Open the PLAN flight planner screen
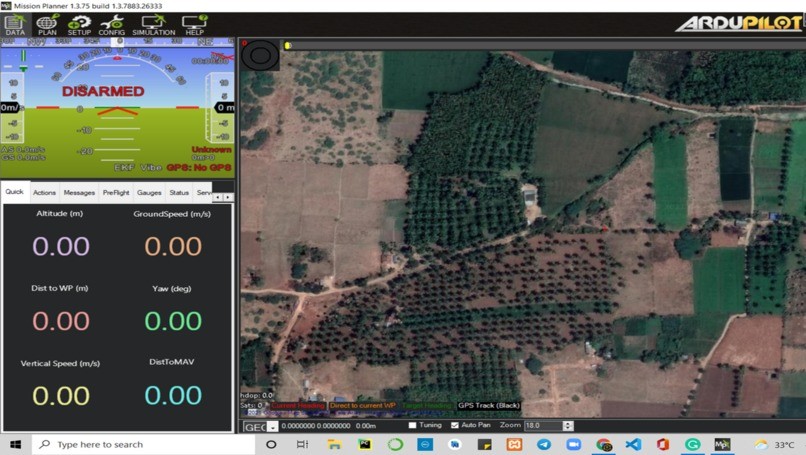The height and width of the screenshot is (455, 806). [x=47, y=25]
